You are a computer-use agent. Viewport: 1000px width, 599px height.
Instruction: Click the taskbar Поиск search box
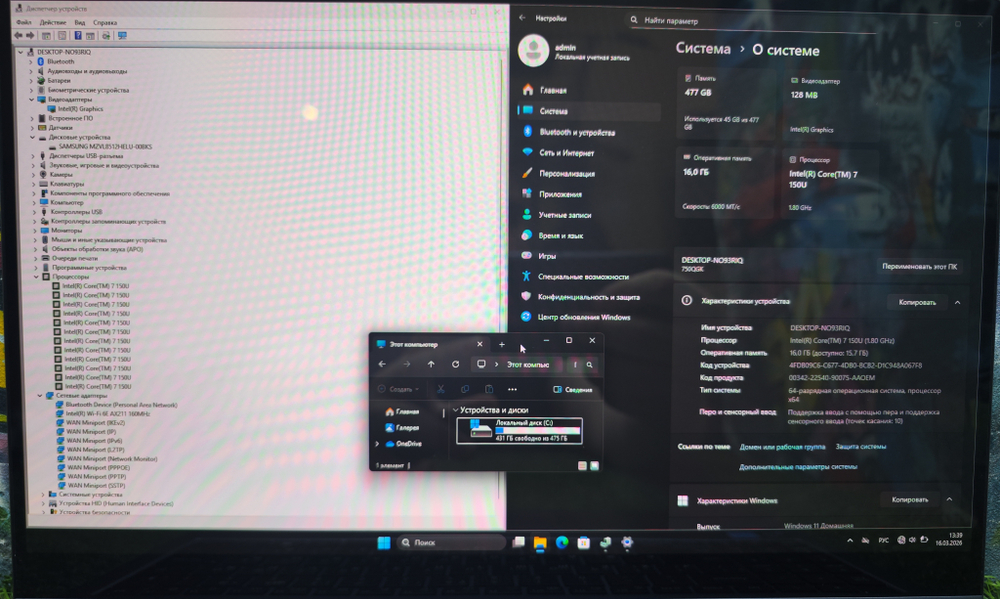point(451,542)
